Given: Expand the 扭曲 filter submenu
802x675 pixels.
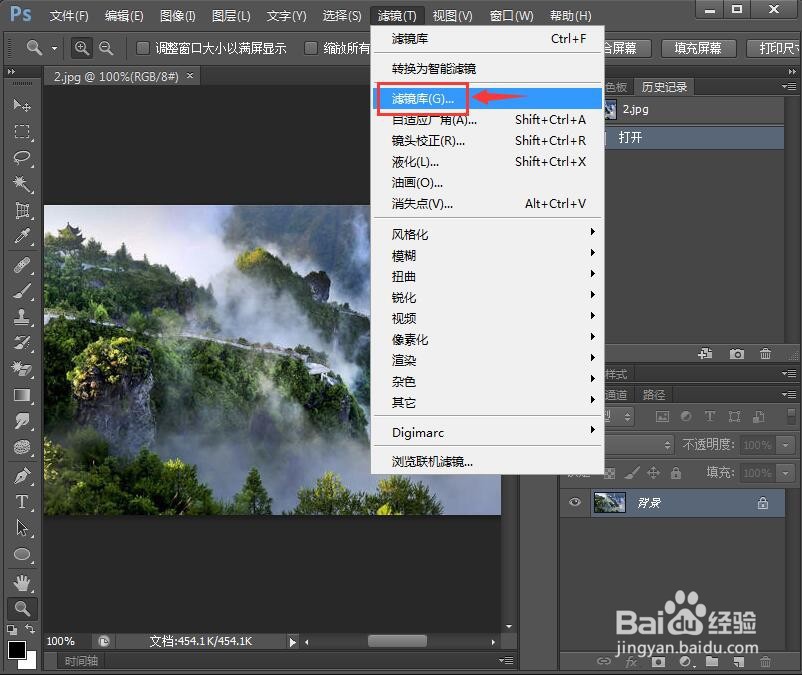Looking at the screenshot, I should pyautogui.click(x=487, y=276).
